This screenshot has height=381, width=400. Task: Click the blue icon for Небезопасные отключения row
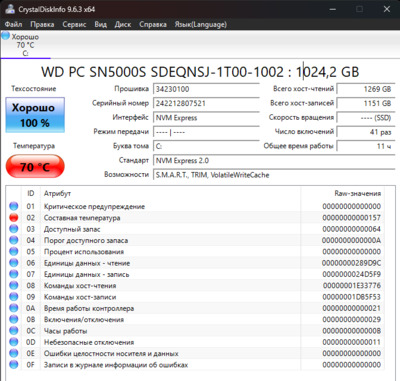pyautogui.click(x=14, y=342)
